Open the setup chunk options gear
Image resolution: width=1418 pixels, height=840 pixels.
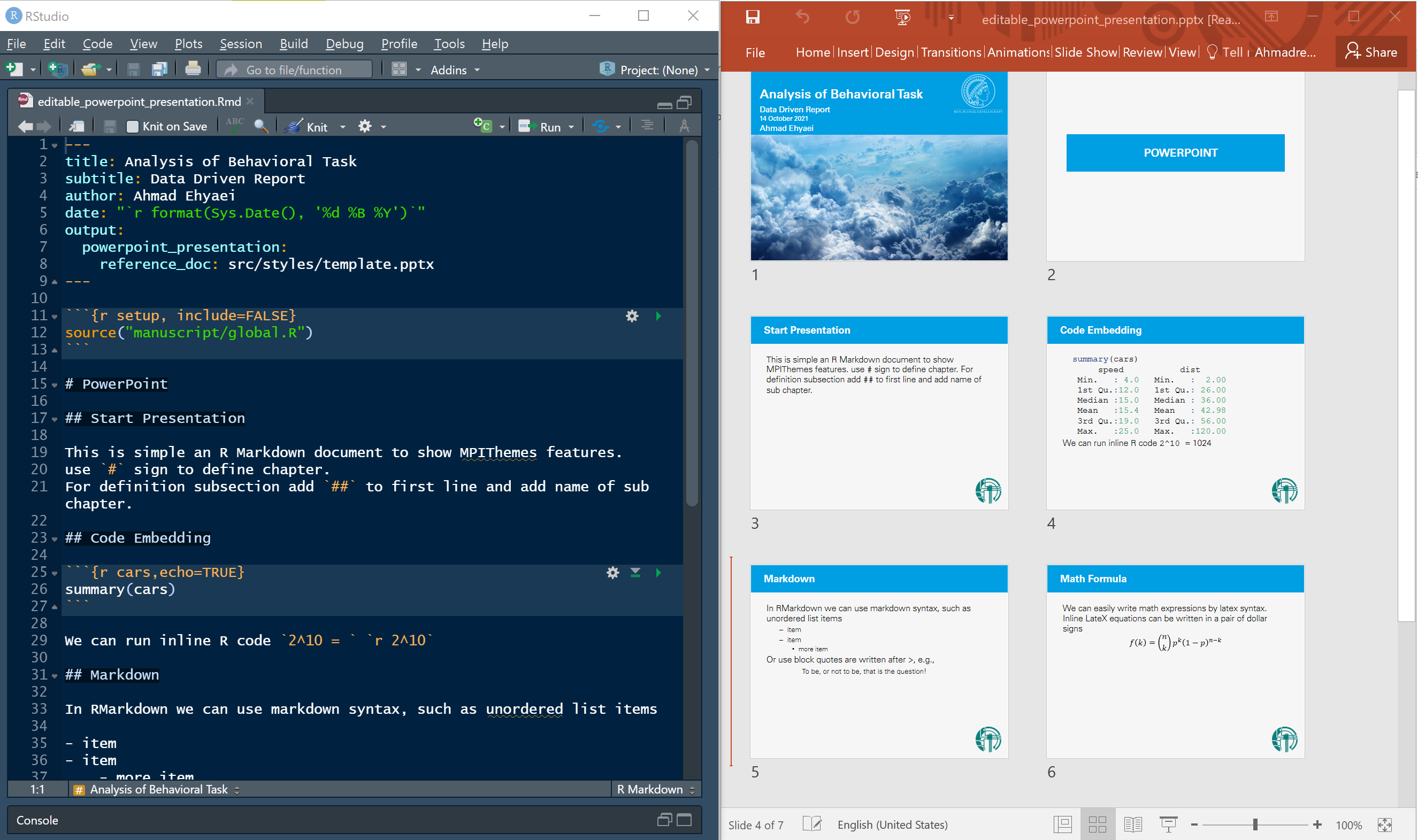(x=632, y=316)
